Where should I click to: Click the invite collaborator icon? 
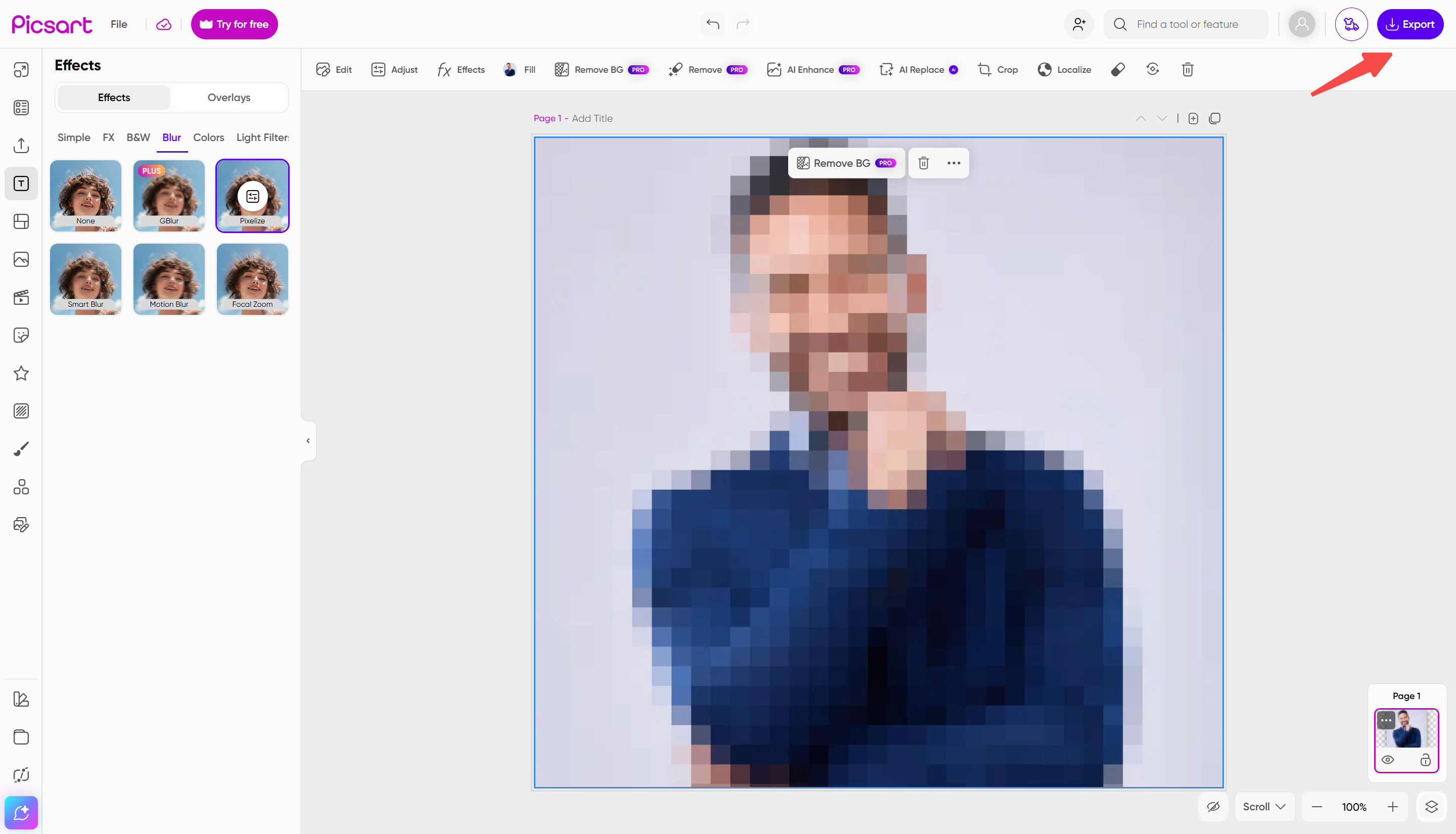tap(1079, 24)
